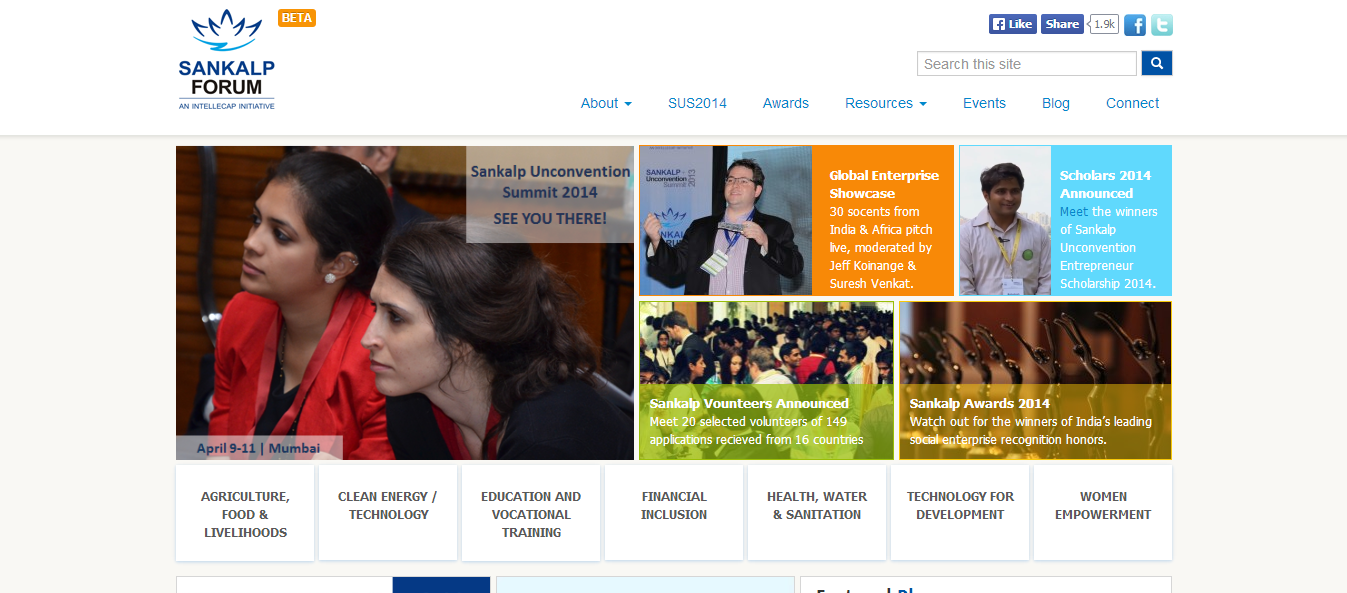Open the Sankalp Awards 2014 tile

tap(1035, 381)
